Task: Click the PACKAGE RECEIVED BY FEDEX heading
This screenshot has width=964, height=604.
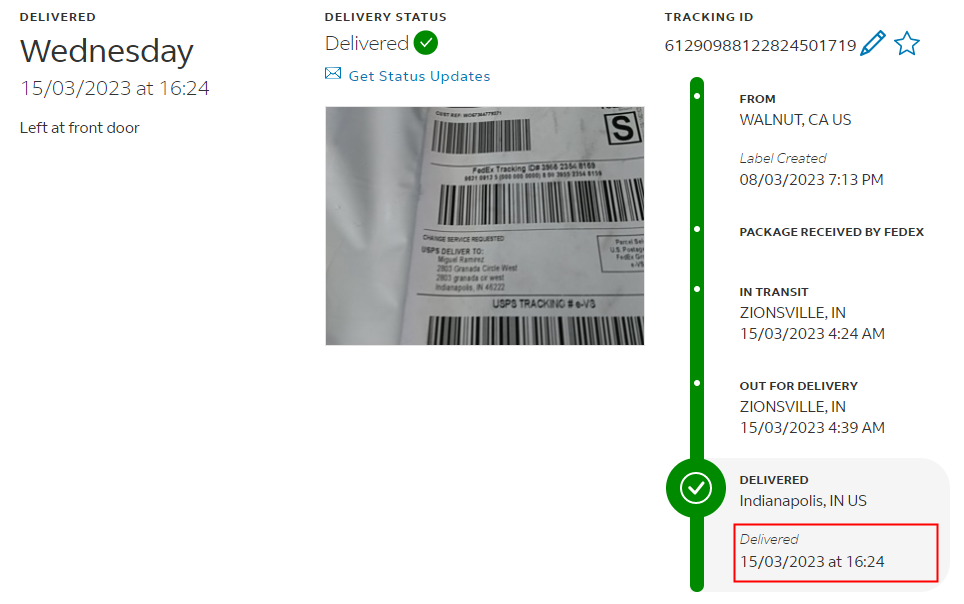Action: click(831, 232)
